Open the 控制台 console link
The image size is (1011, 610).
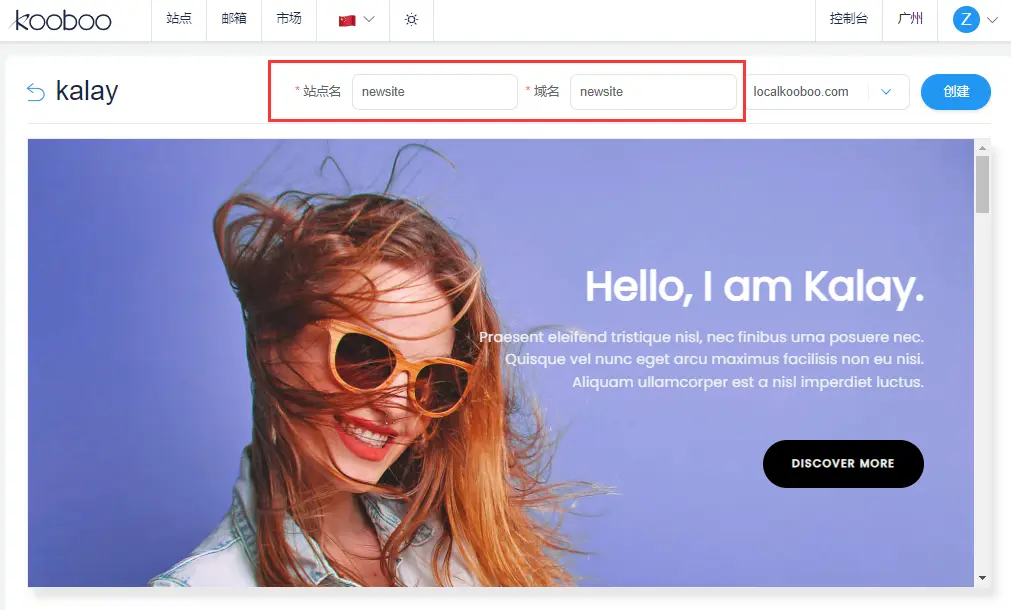848,19
